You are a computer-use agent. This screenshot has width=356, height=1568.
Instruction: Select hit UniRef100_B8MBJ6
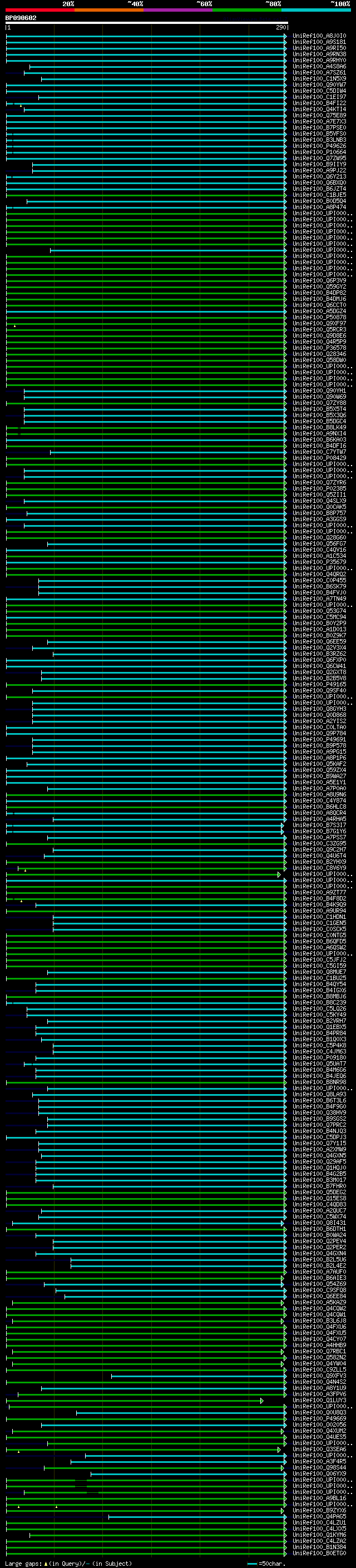coord(319,996)
